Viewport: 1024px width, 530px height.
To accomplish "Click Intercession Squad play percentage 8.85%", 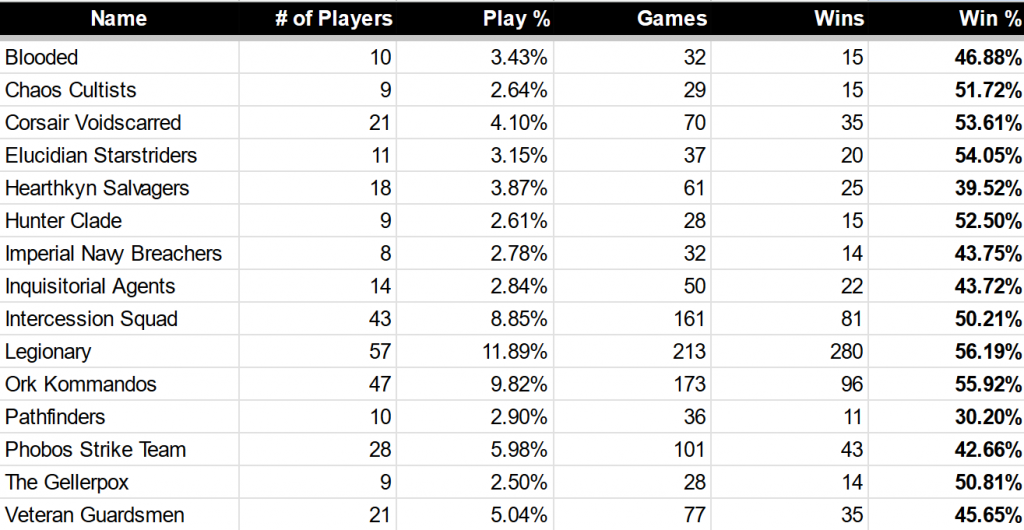I will pos(521,319).
